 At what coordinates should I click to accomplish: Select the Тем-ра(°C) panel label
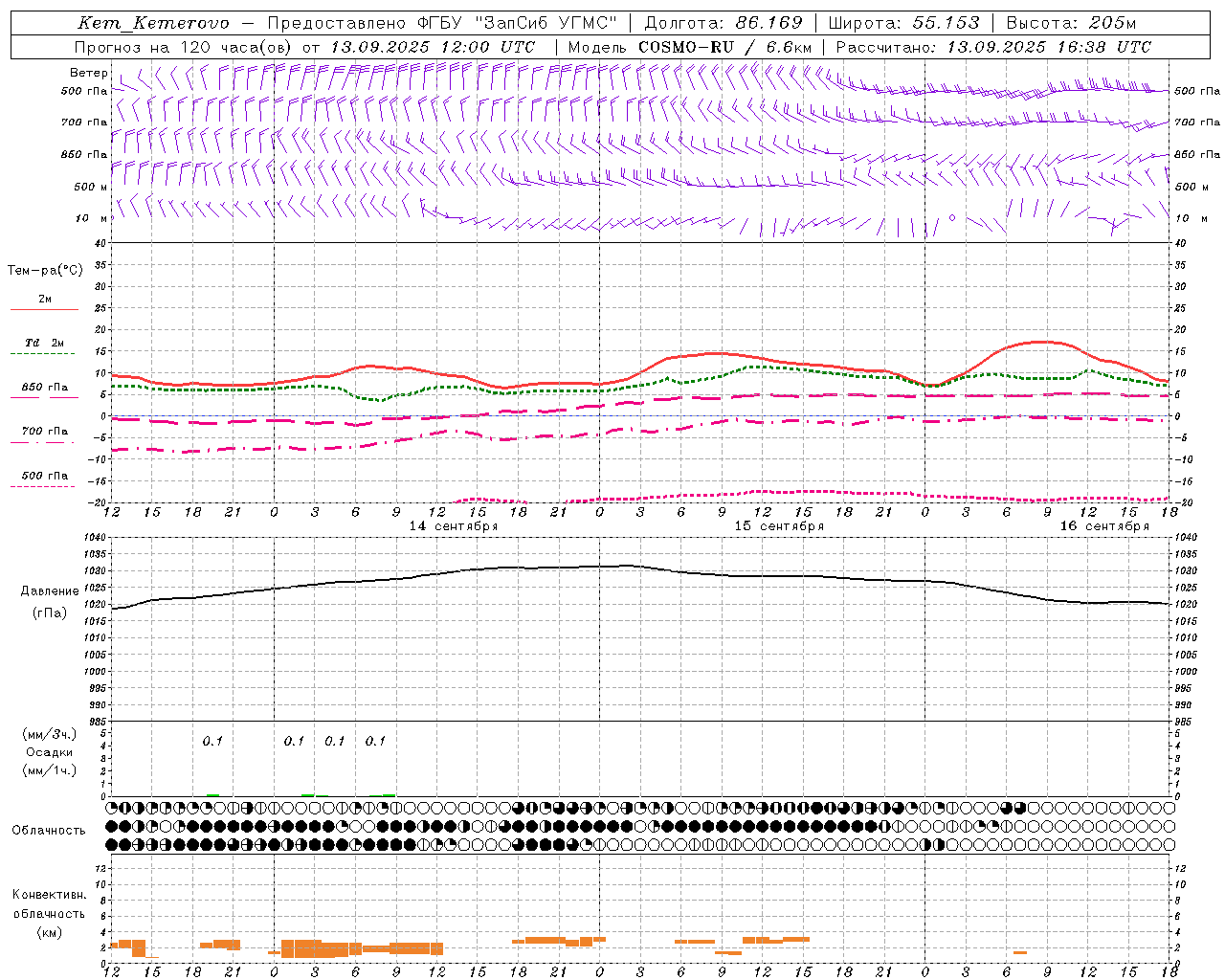coord(45,271)
